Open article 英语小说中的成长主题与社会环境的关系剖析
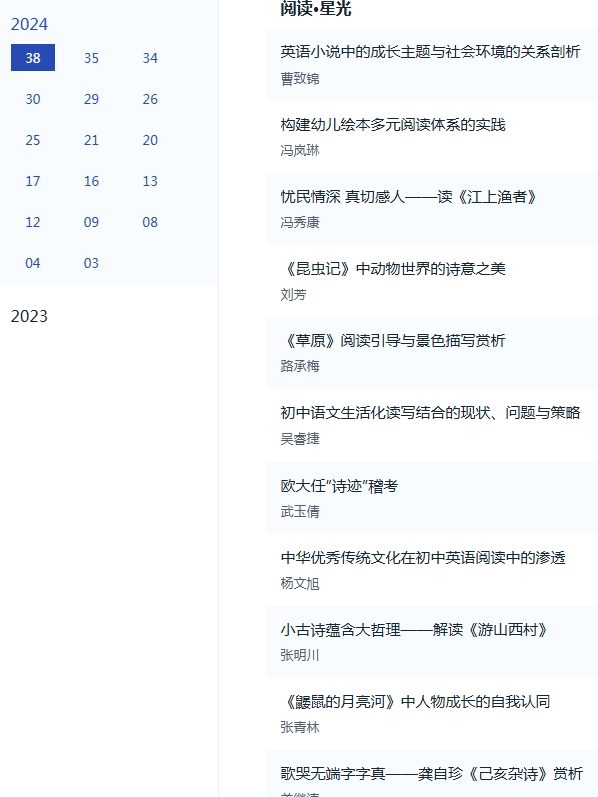Image resolution: width=598 pixels, height=797 pixels. point(430,52)
